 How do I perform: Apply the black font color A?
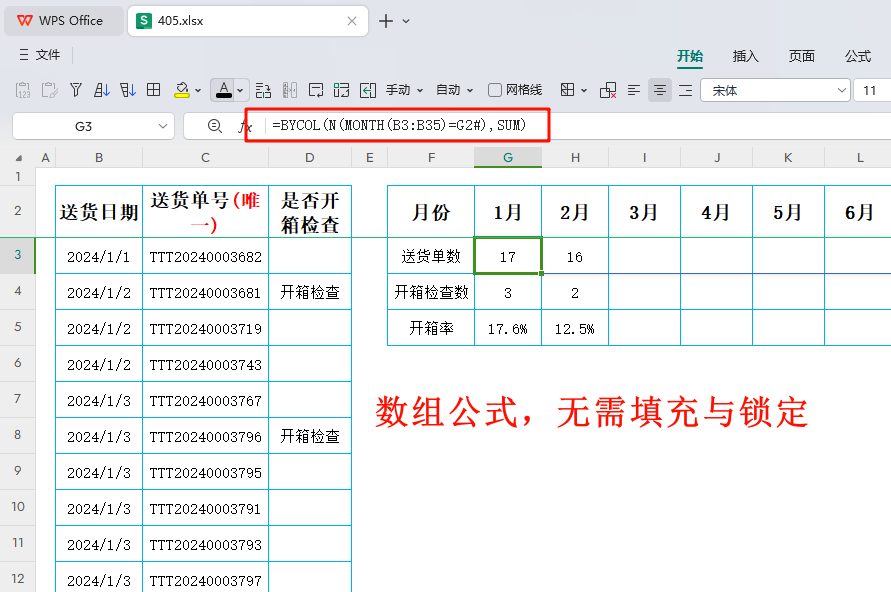click(x=224, y=90)
